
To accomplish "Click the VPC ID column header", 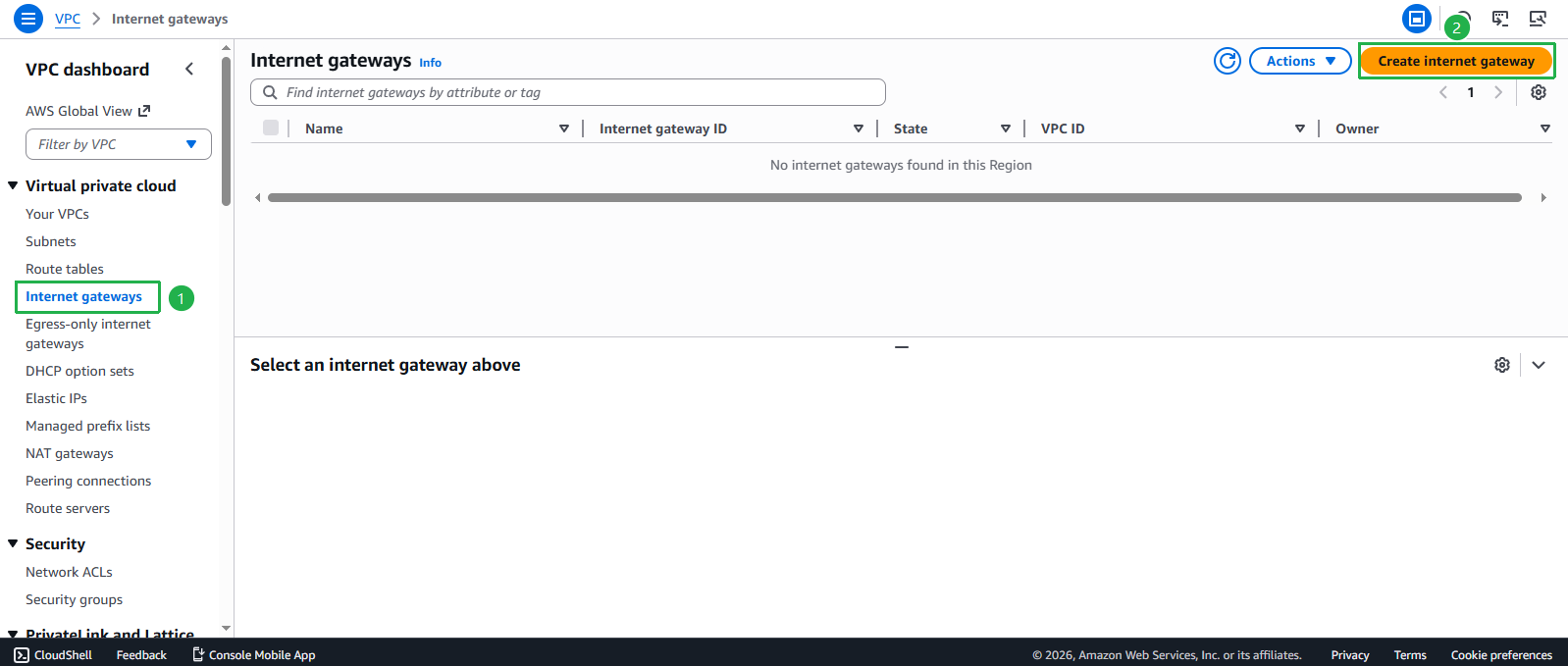I will 1063,128.
